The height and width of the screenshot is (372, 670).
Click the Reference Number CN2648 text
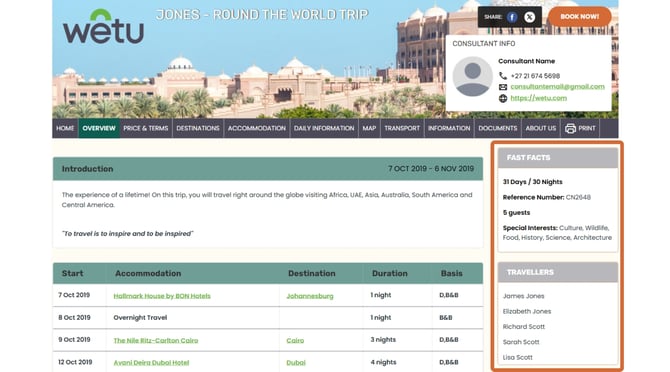click(547, 197)
